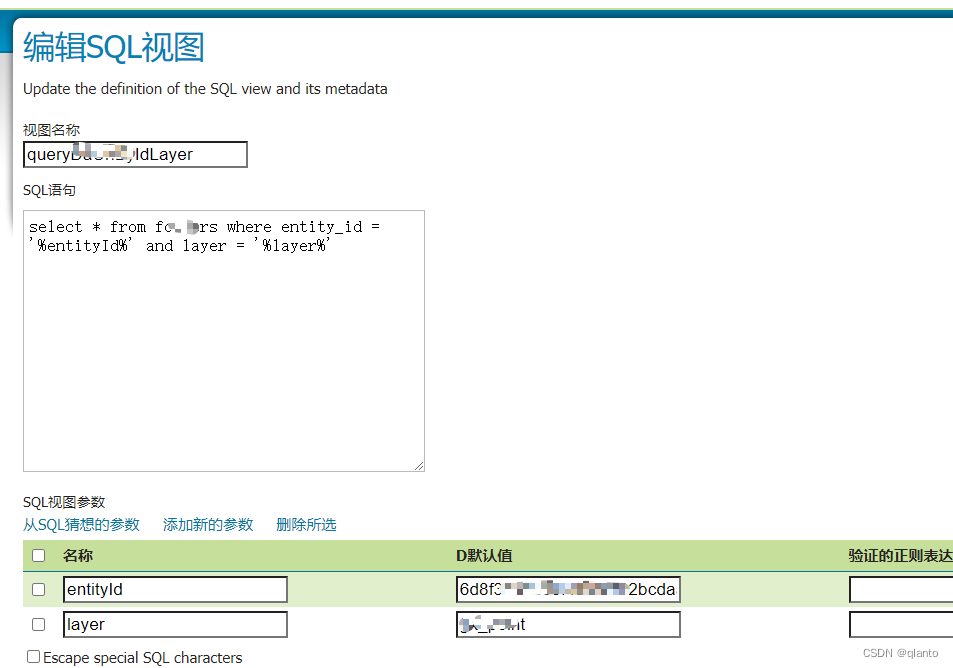This screenshot has height=668, width=953.
Task: Click the default value field for entityId
Action: pyautogui.click(x=568, y=589)
